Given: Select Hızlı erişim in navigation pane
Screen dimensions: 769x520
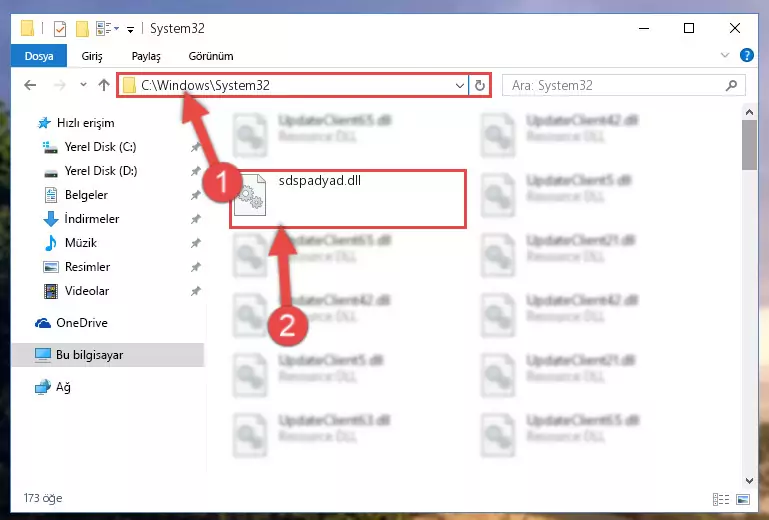Looking at the screenshot, I should coord(85,123).
